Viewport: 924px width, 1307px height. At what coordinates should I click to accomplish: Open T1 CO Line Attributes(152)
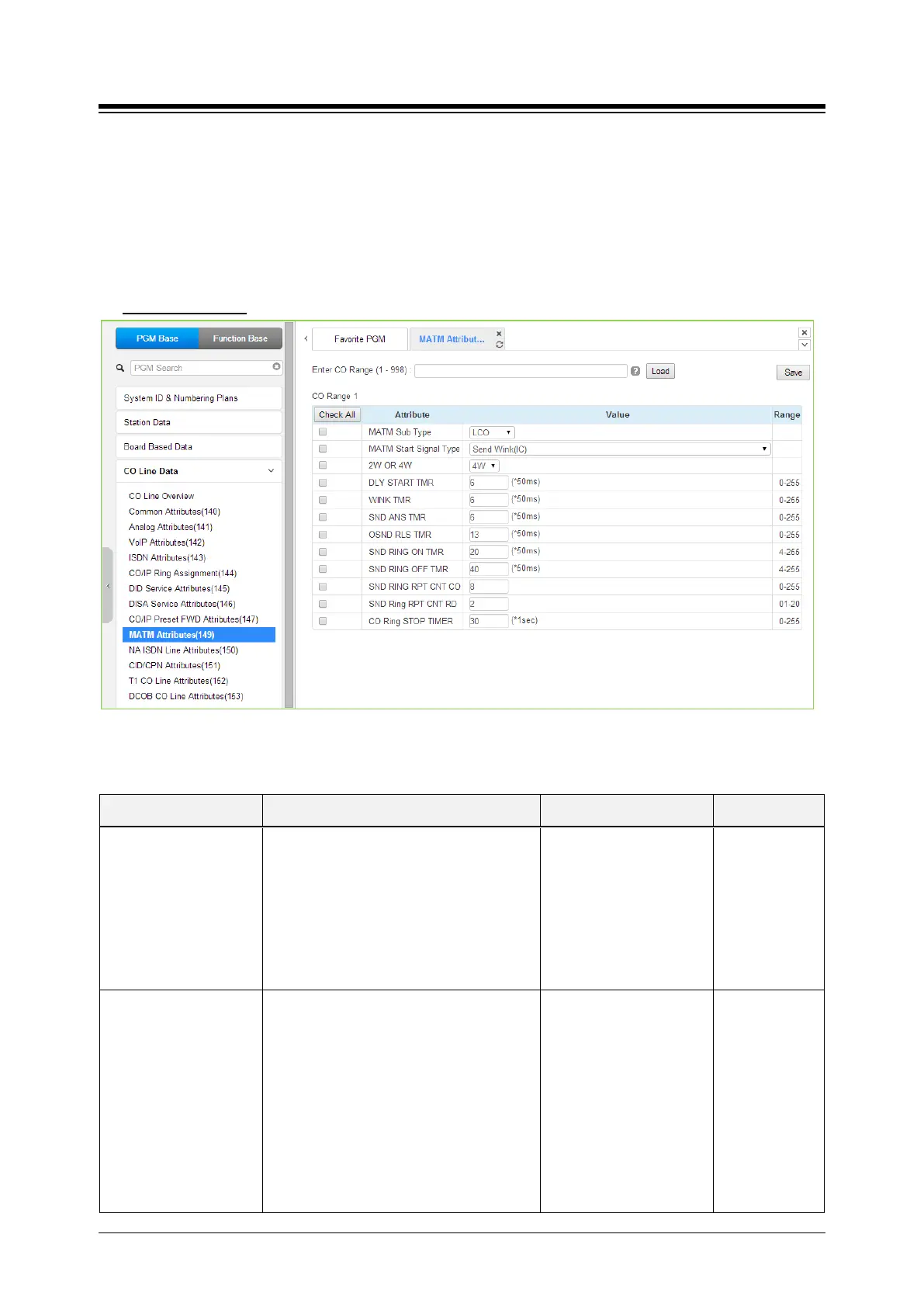[178, 681]
